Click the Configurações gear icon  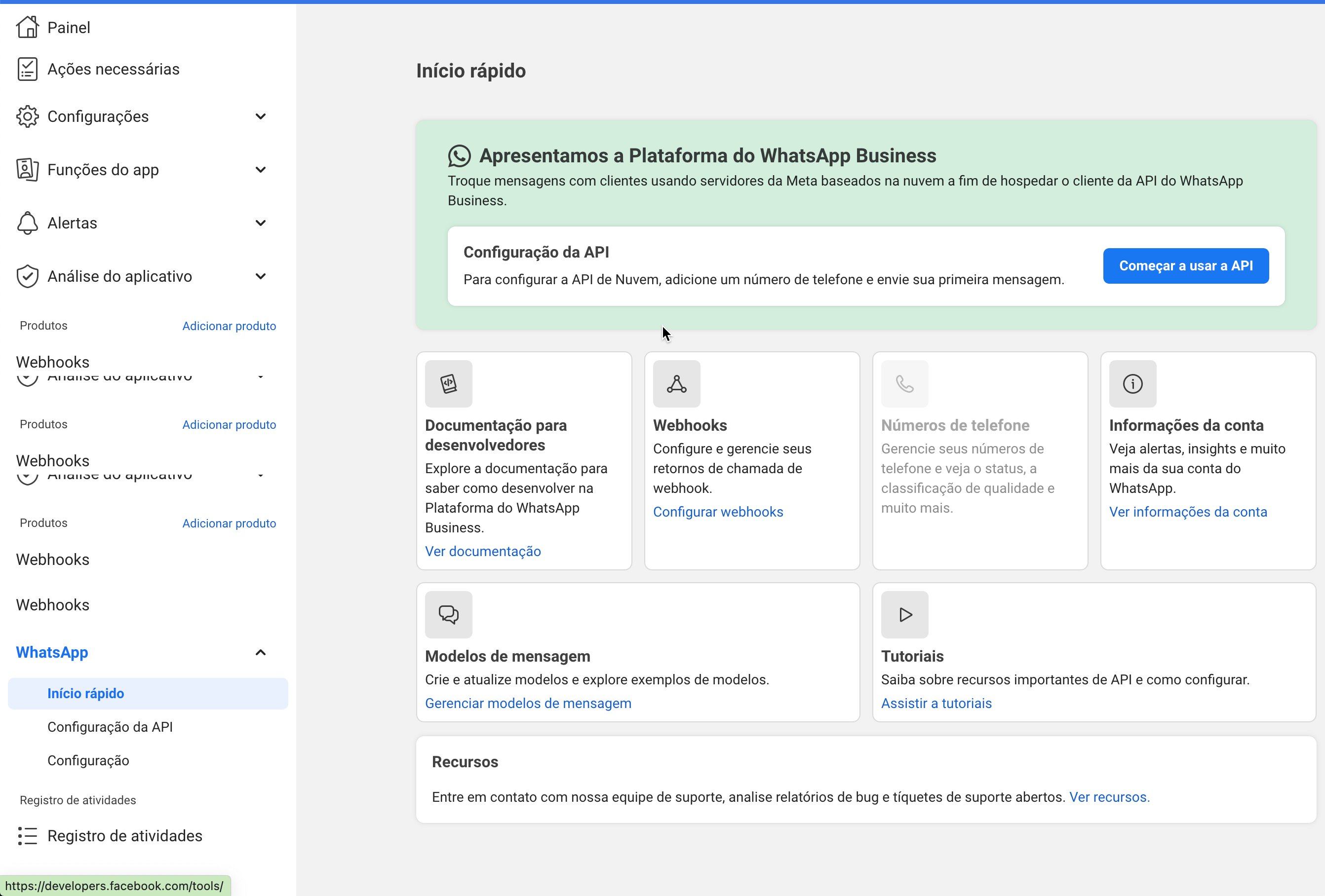[27, 116]
